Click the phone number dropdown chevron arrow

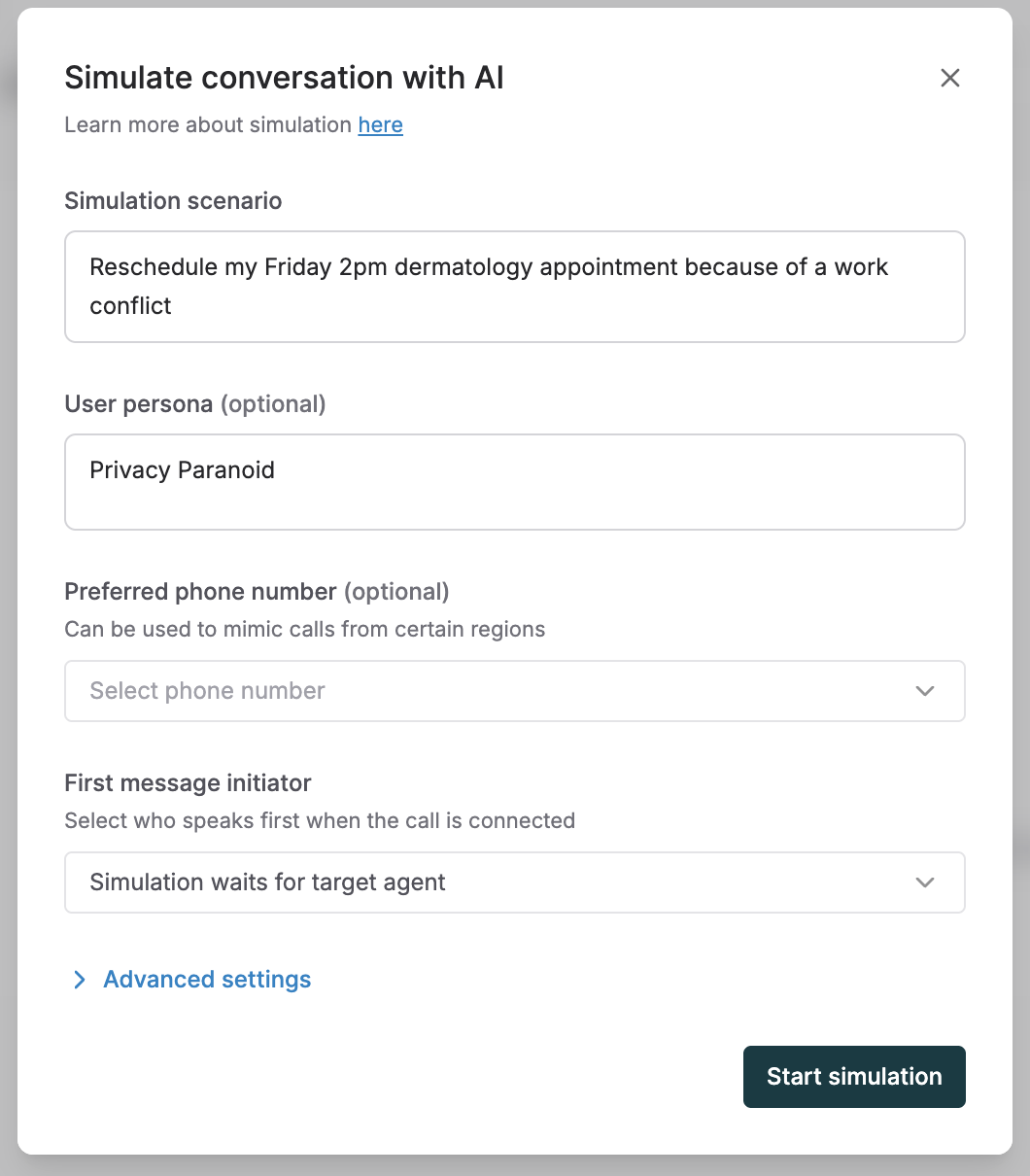point(924,691)
